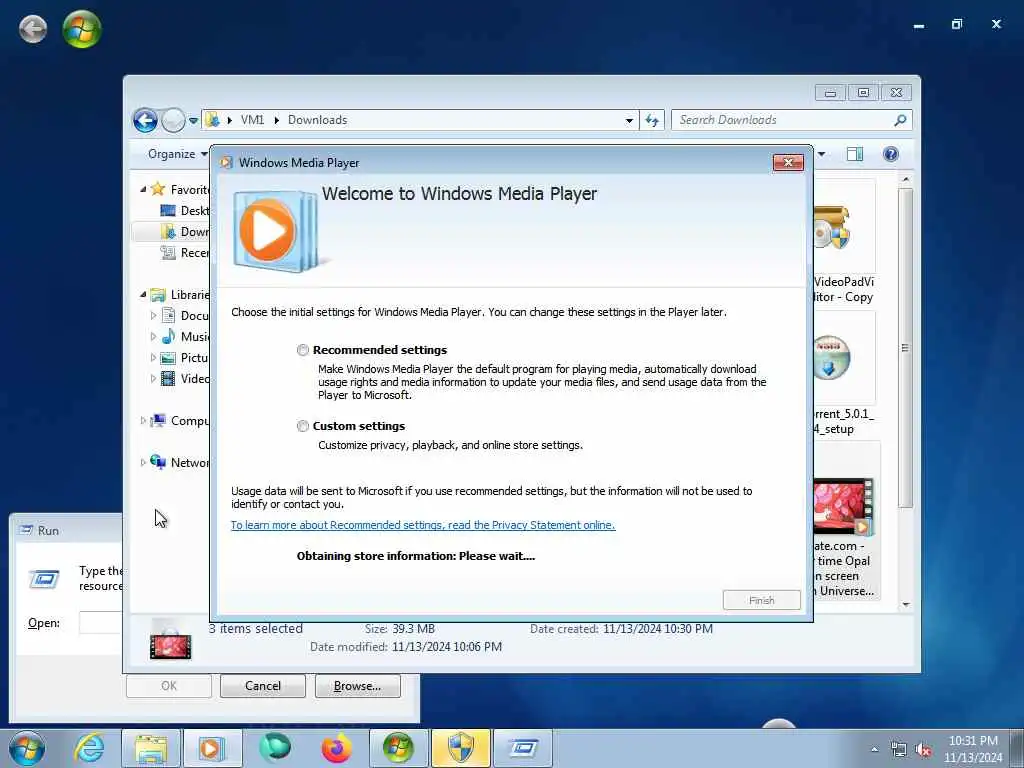Expand the Network tree node

click(x=143, y=462)
